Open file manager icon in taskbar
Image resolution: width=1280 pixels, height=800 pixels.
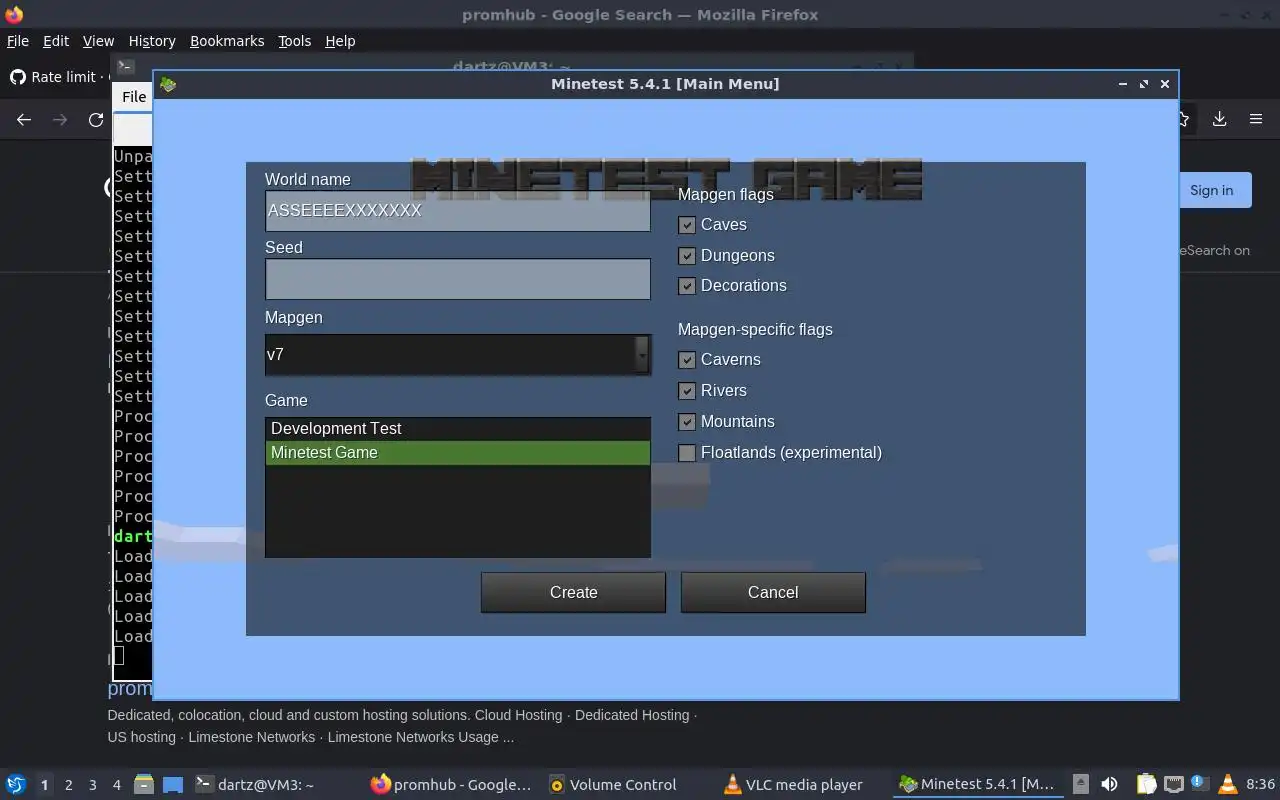(x=144, y=784)
